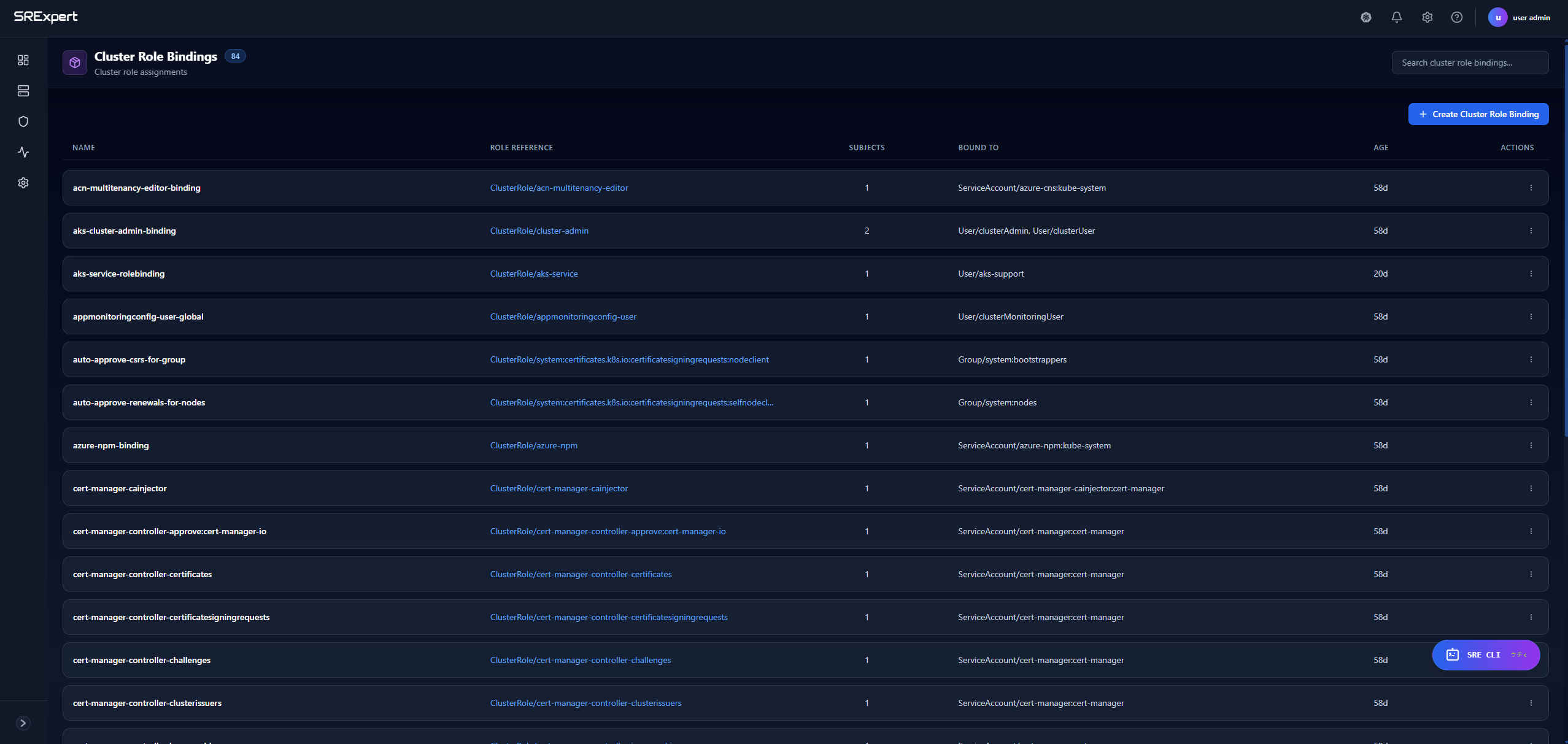Select the nodes/servers icon in the sidebar
The image size is (1568, 744).
point(23,91)
